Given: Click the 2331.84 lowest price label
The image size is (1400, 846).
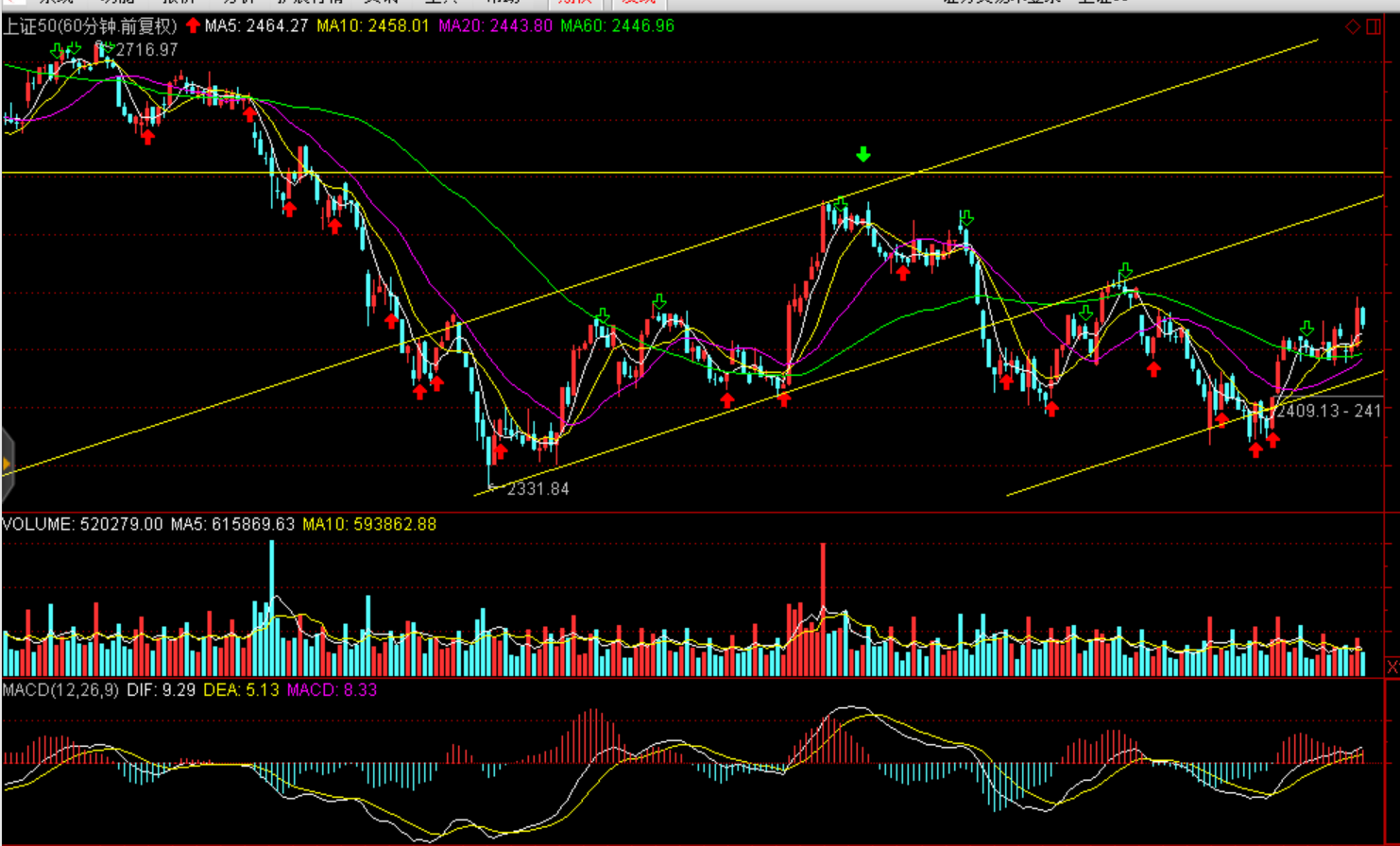Looking at the screenshot, I should pyautogui.click(x=538, y=489).
